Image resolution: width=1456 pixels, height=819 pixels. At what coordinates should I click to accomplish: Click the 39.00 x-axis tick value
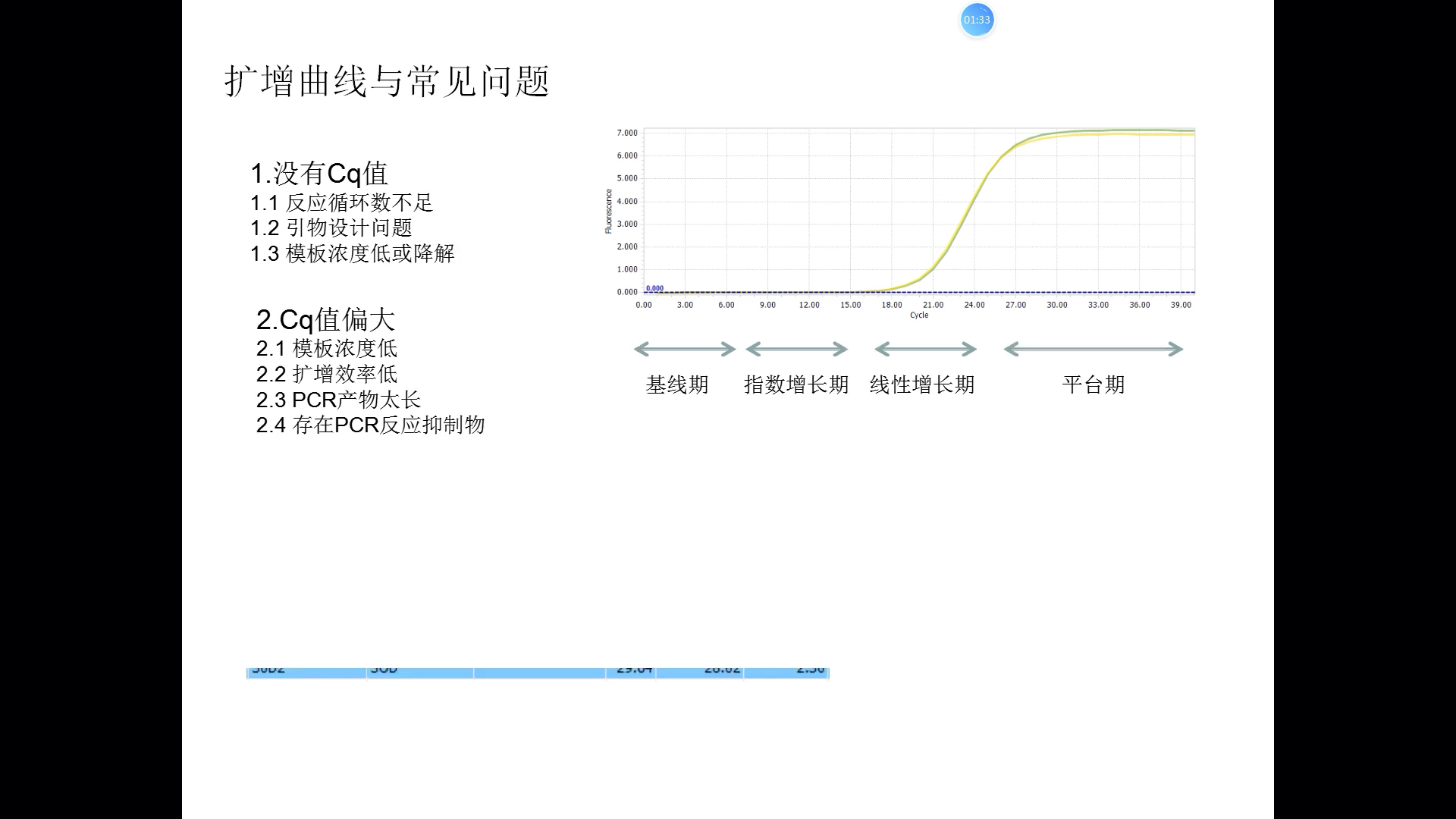(1181, 305)
